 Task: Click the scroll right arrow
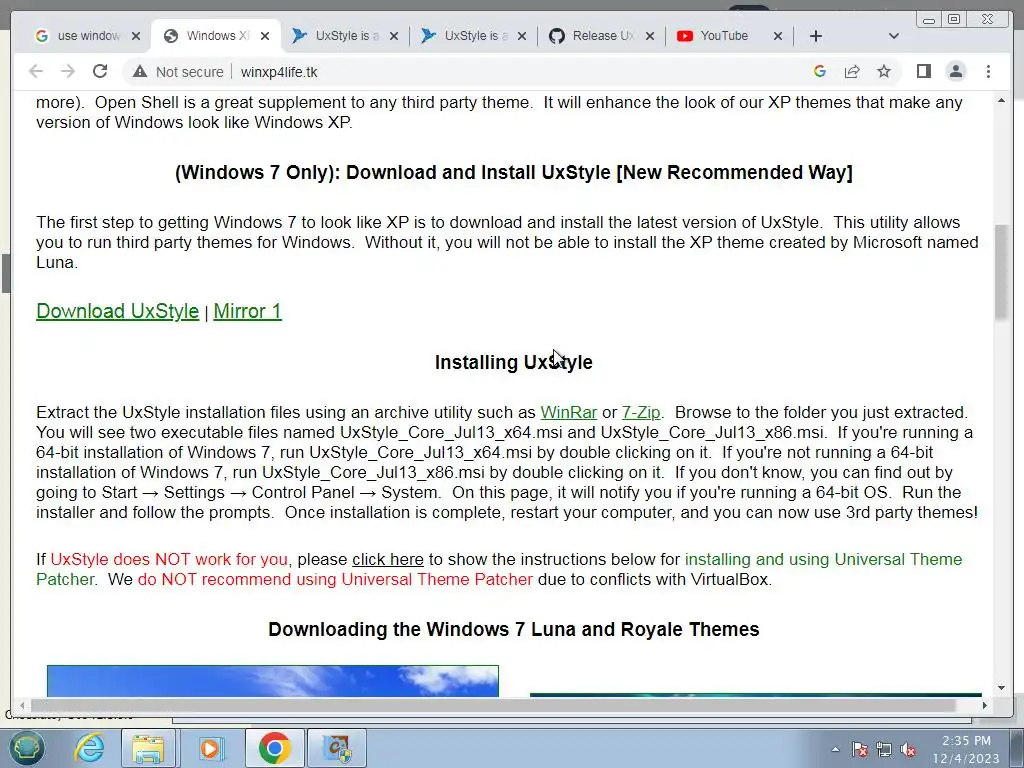coord(985,705)
